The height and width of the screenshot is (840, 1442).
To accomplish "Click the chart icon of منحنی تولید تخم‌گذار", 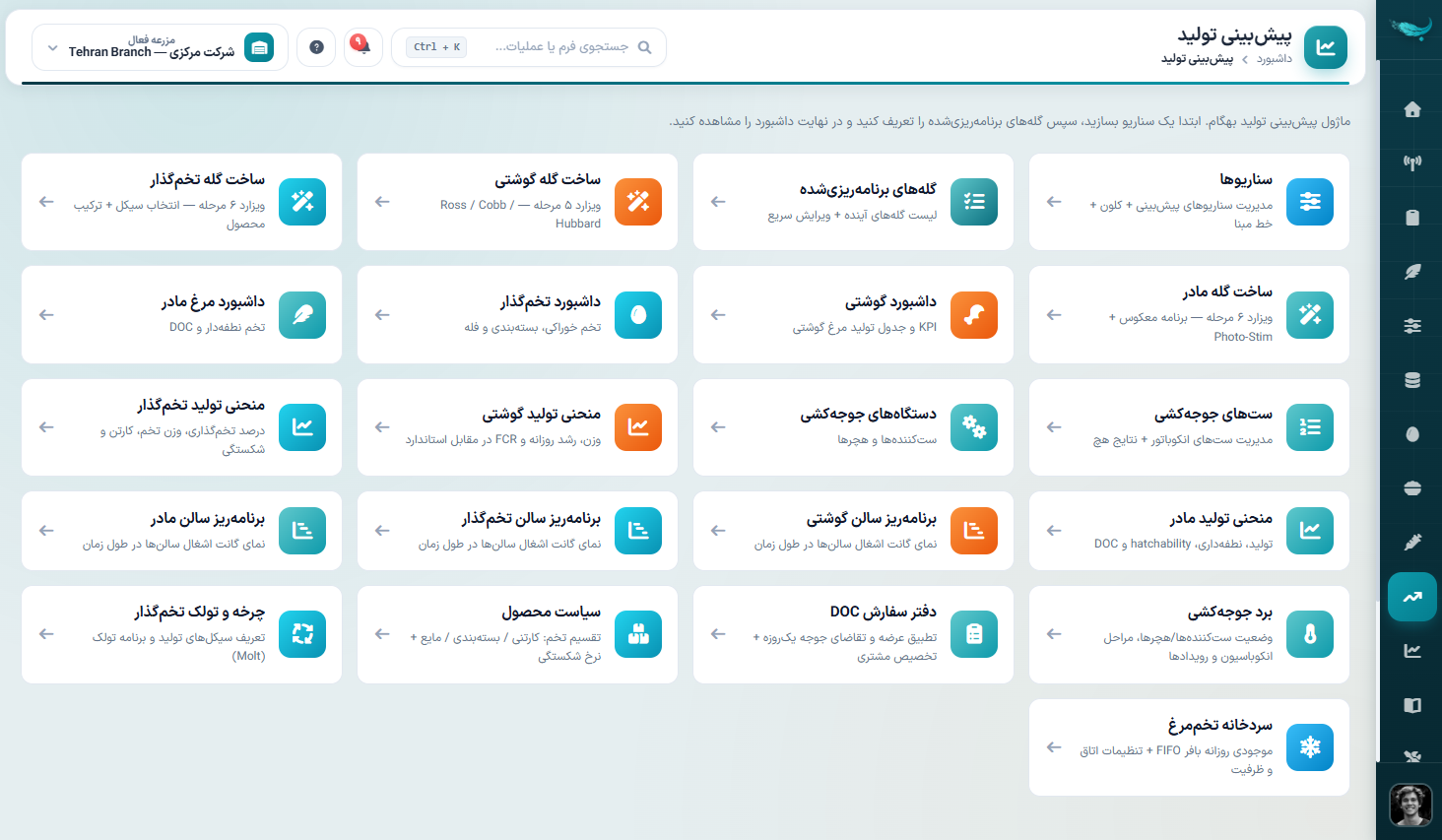I will coord(302,427).
